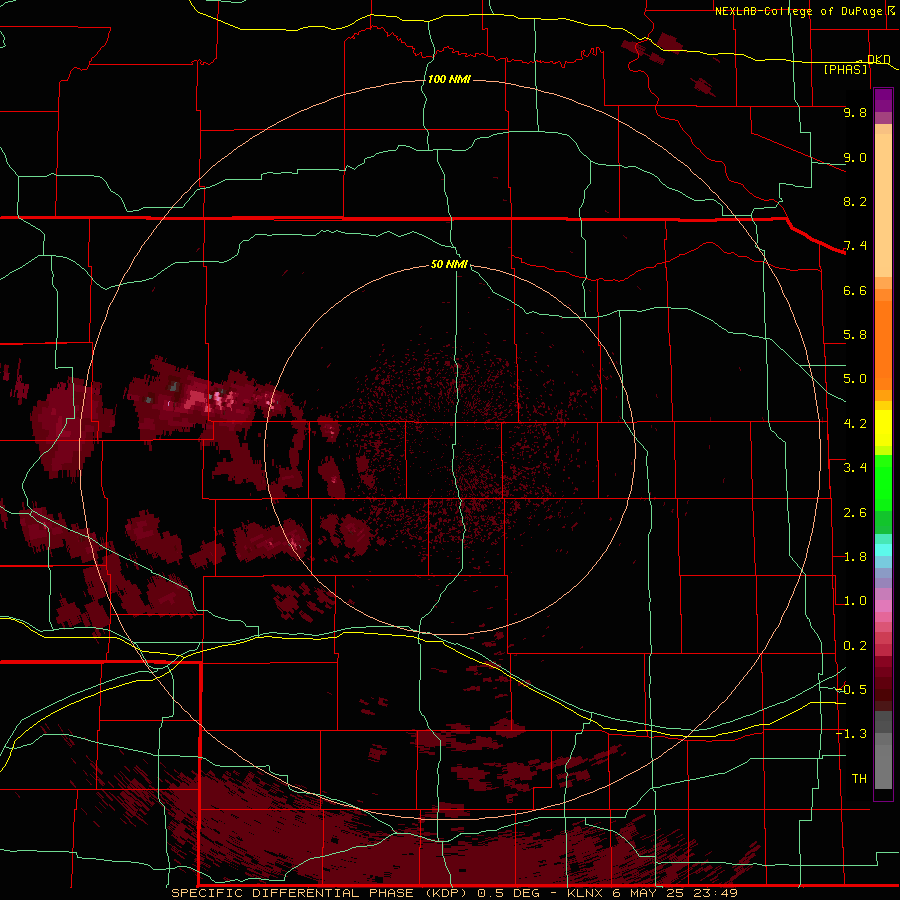Click the 9.0 scale value
This screenshot has width=900, height=900.
(x=855, y=157)
